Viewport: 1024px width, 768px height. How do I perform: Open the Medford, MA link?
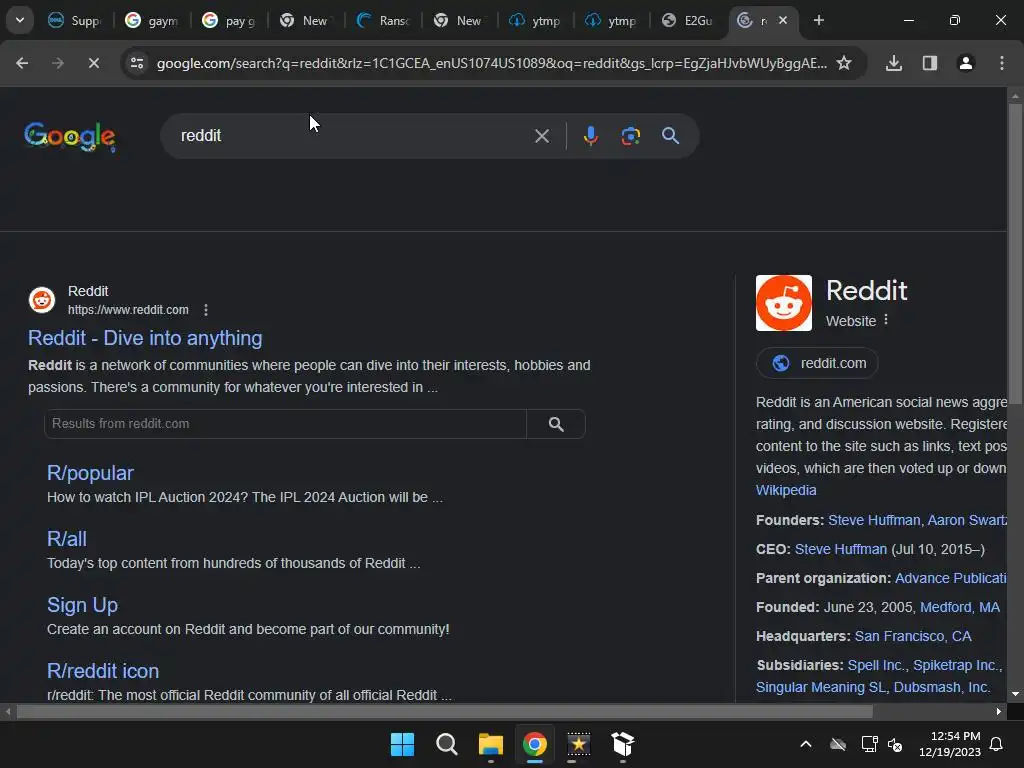(x=959, y=607)
